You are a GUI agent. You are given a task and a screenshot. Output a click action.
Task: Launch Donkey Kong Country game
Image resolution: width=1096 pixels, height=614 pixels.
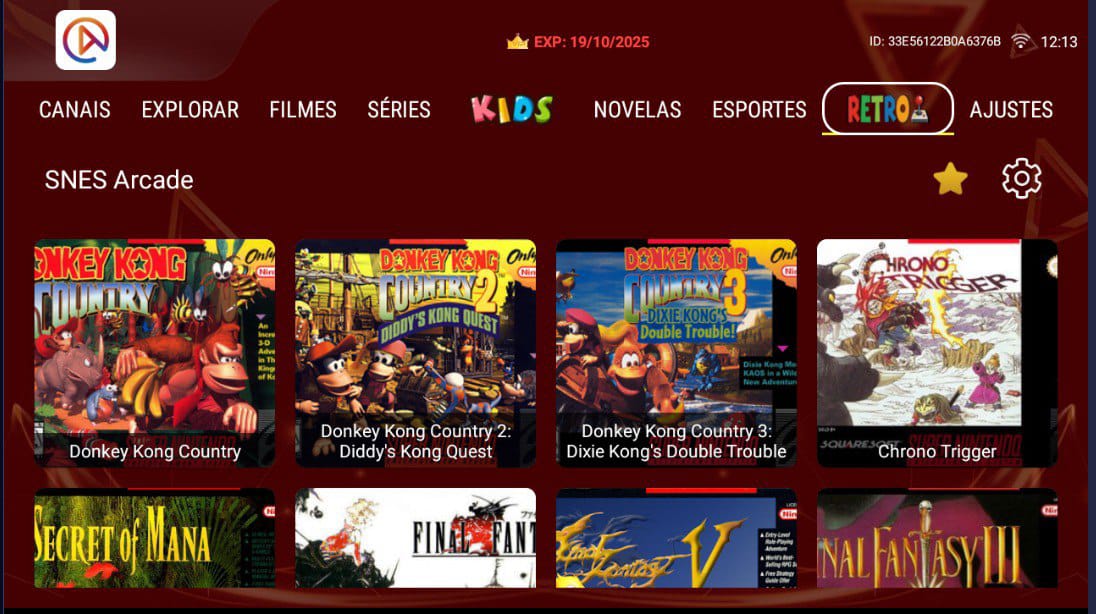point(154,353)
